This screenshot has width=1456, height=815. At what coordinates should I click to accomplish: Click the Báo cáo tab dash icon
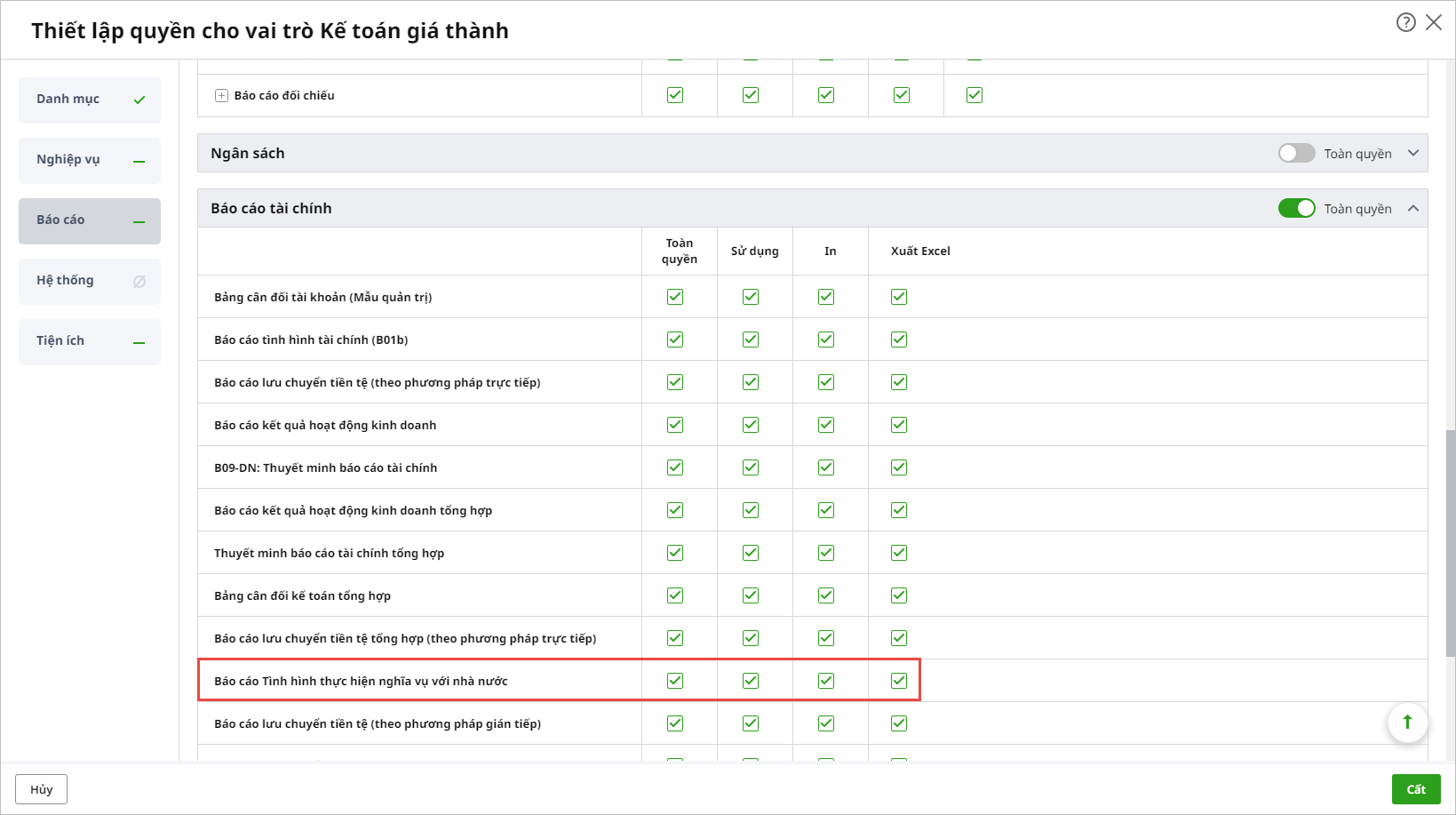[139, 221]
